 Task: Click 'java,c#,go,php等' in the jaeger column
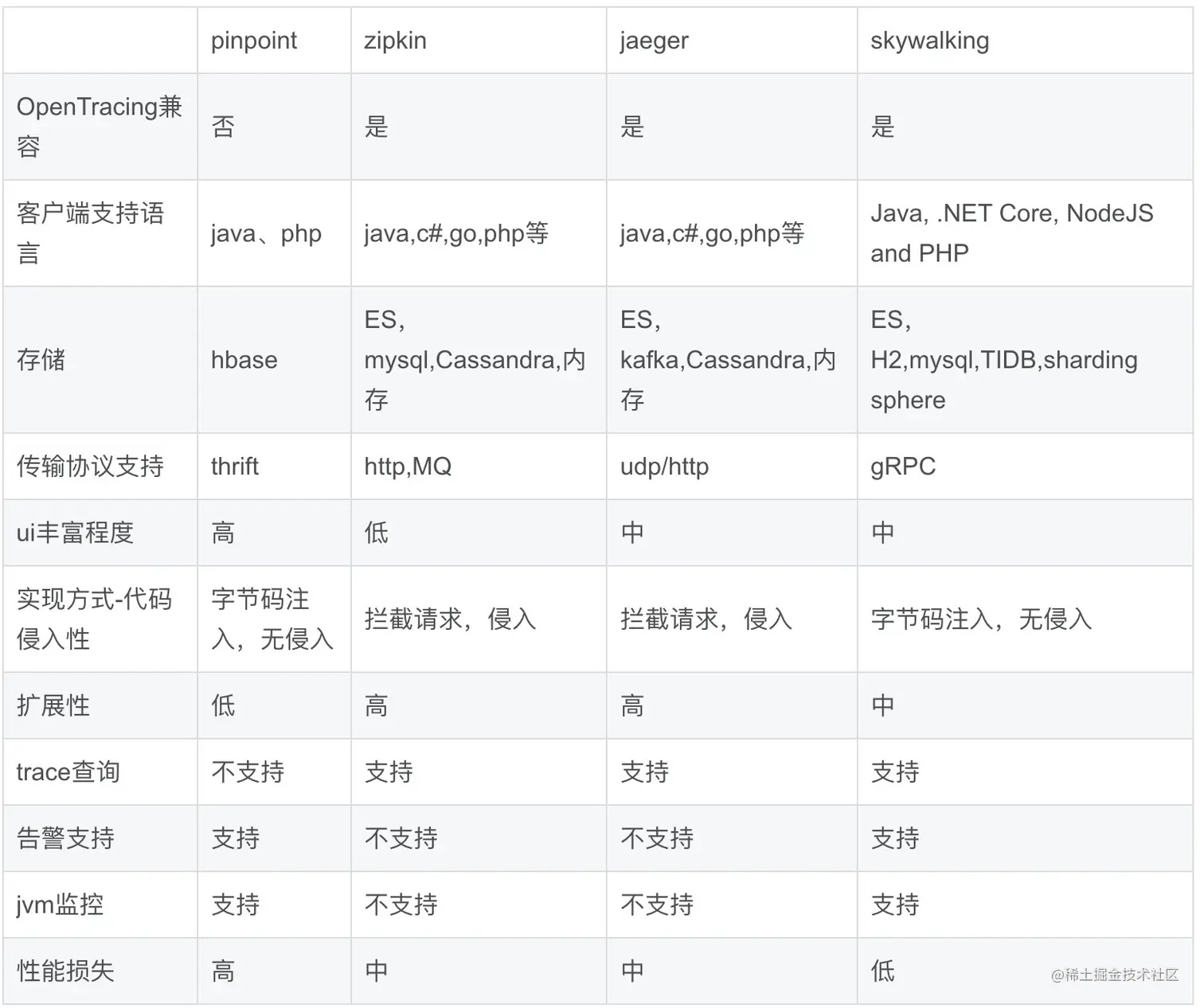(712, 233)
